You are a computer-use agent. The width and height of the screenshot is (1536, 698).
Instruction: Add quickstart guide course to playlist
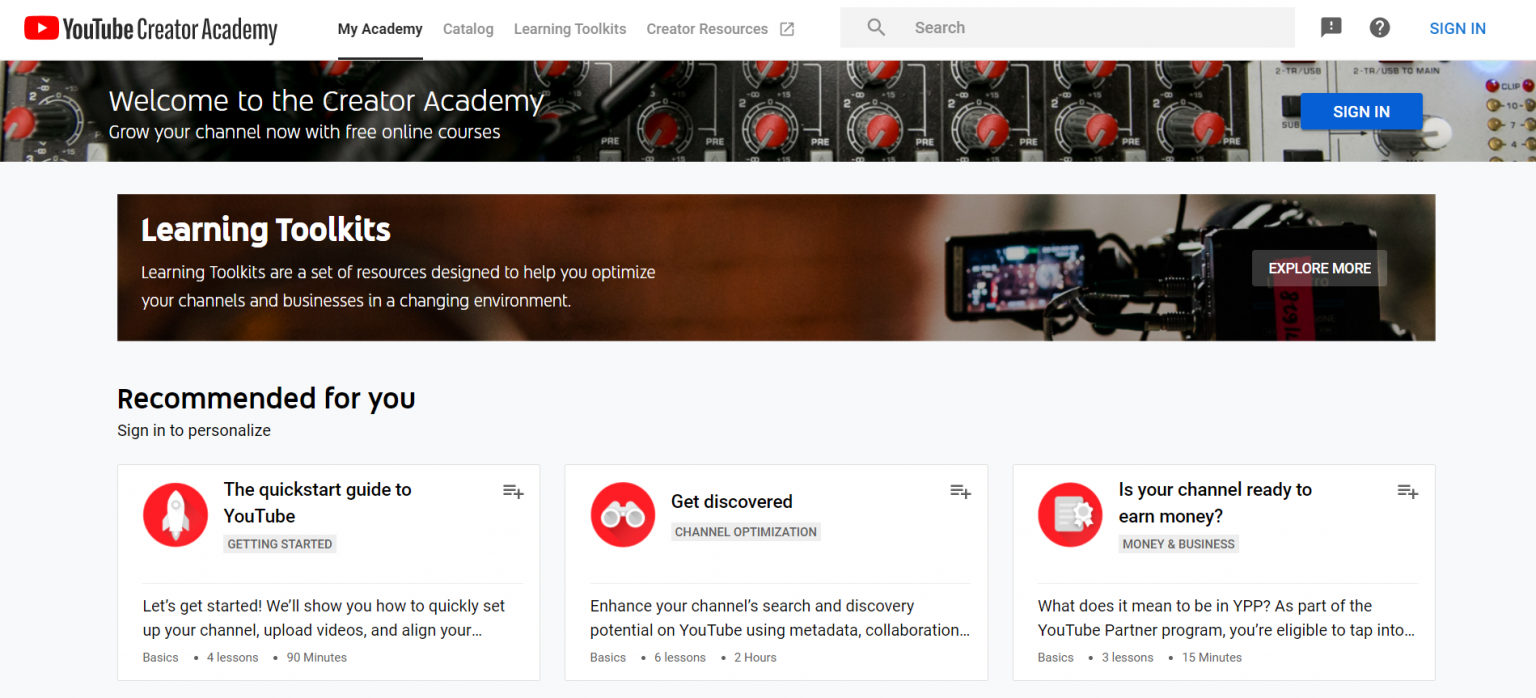[513, 491]
